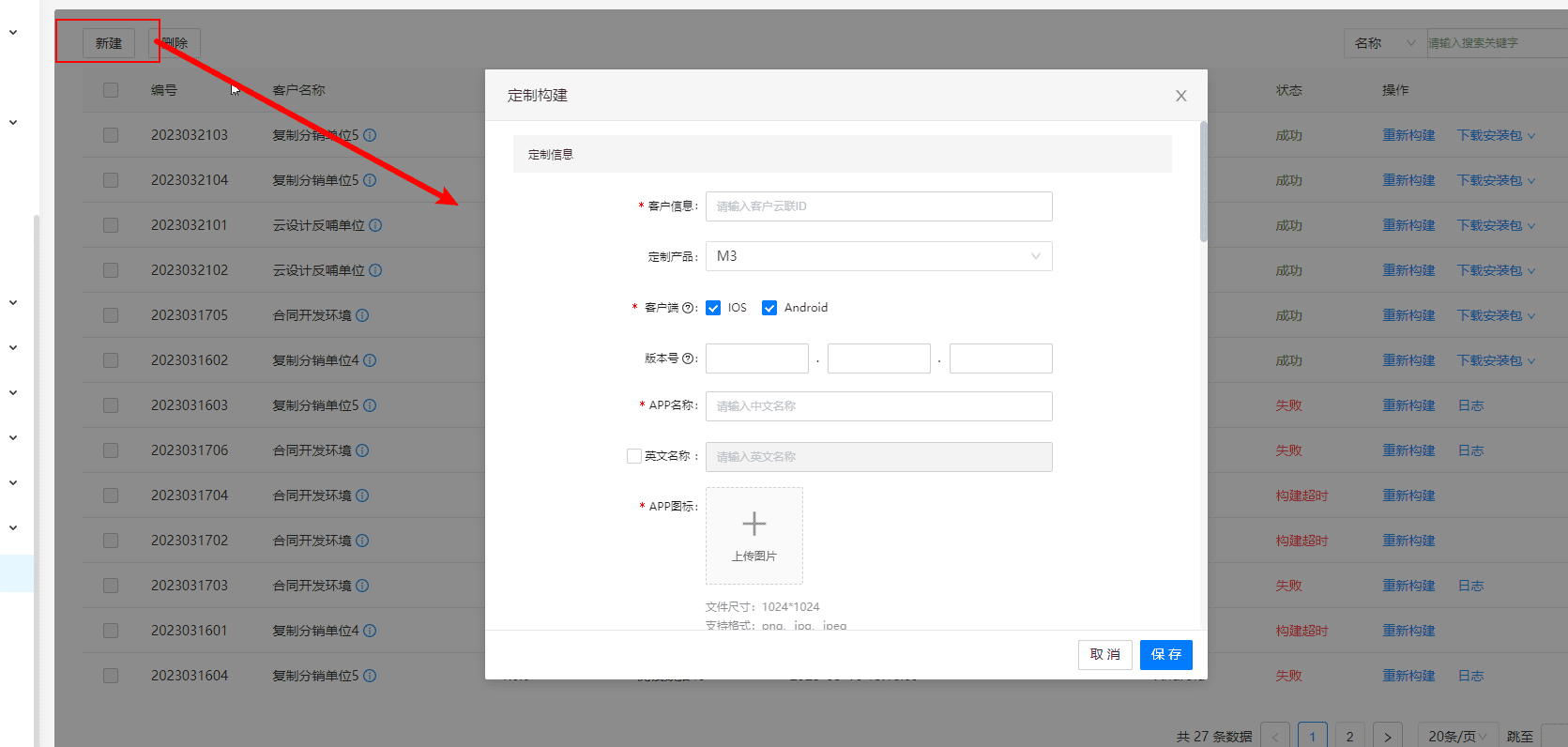Uncheck the IOS client checkbox

(x=713, y=308)
